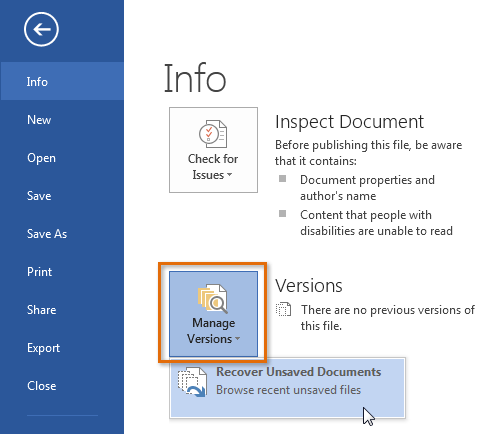Click 'There are no previous versions' text
The image size is (488, 434).
388,318
